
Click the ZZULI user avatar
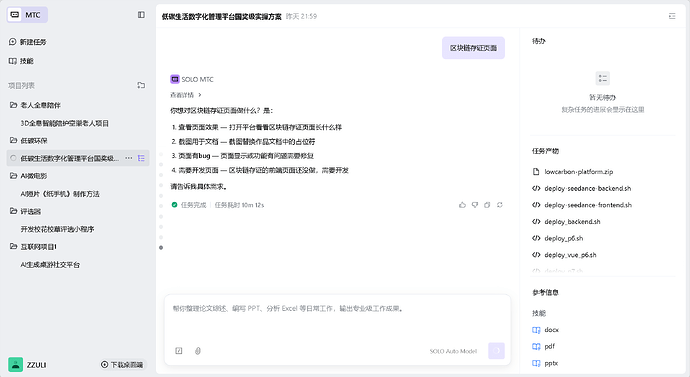[16, 365]
